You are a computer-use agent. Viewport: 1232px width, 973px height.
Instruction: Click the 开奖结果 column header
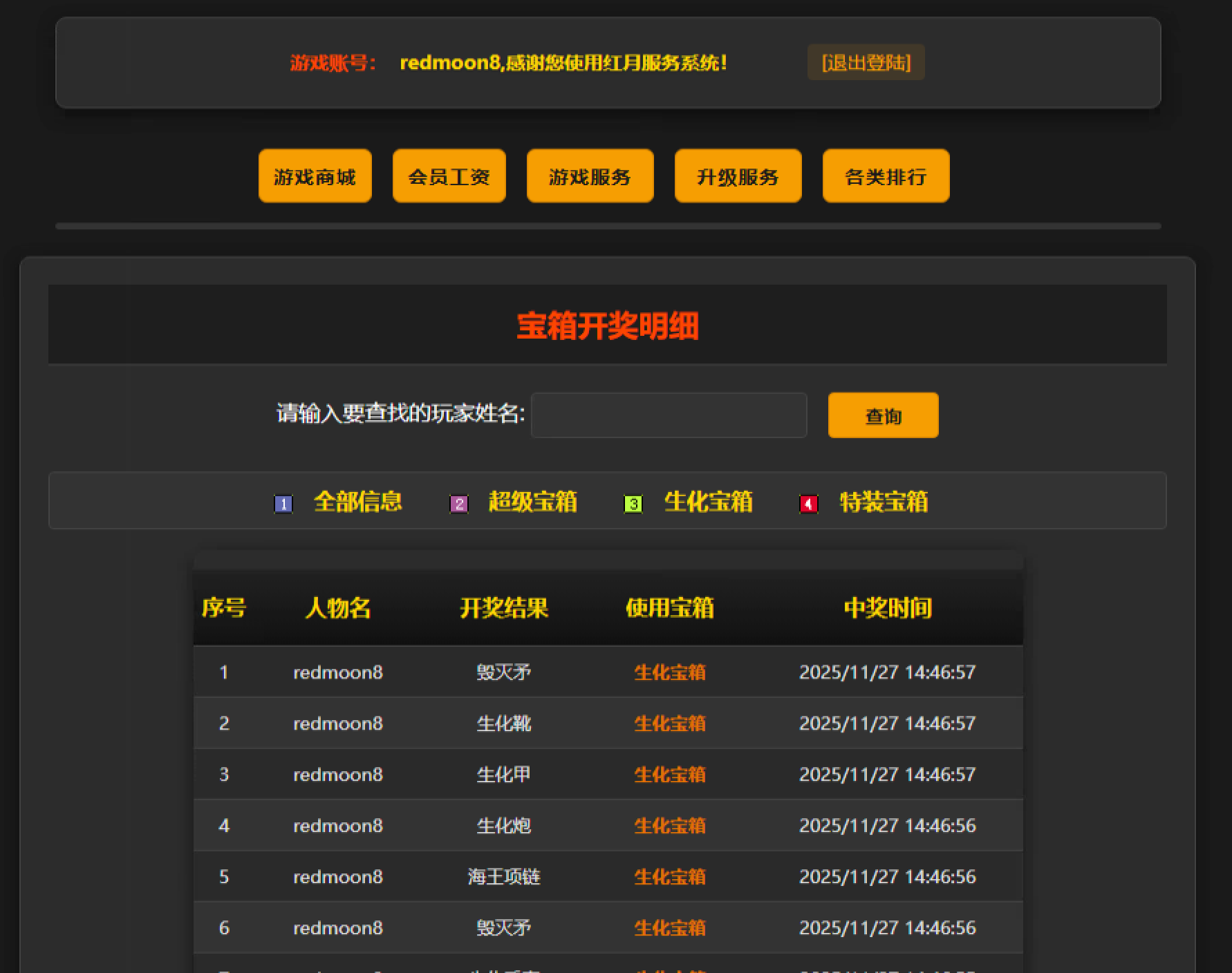(x=504, y=608)
